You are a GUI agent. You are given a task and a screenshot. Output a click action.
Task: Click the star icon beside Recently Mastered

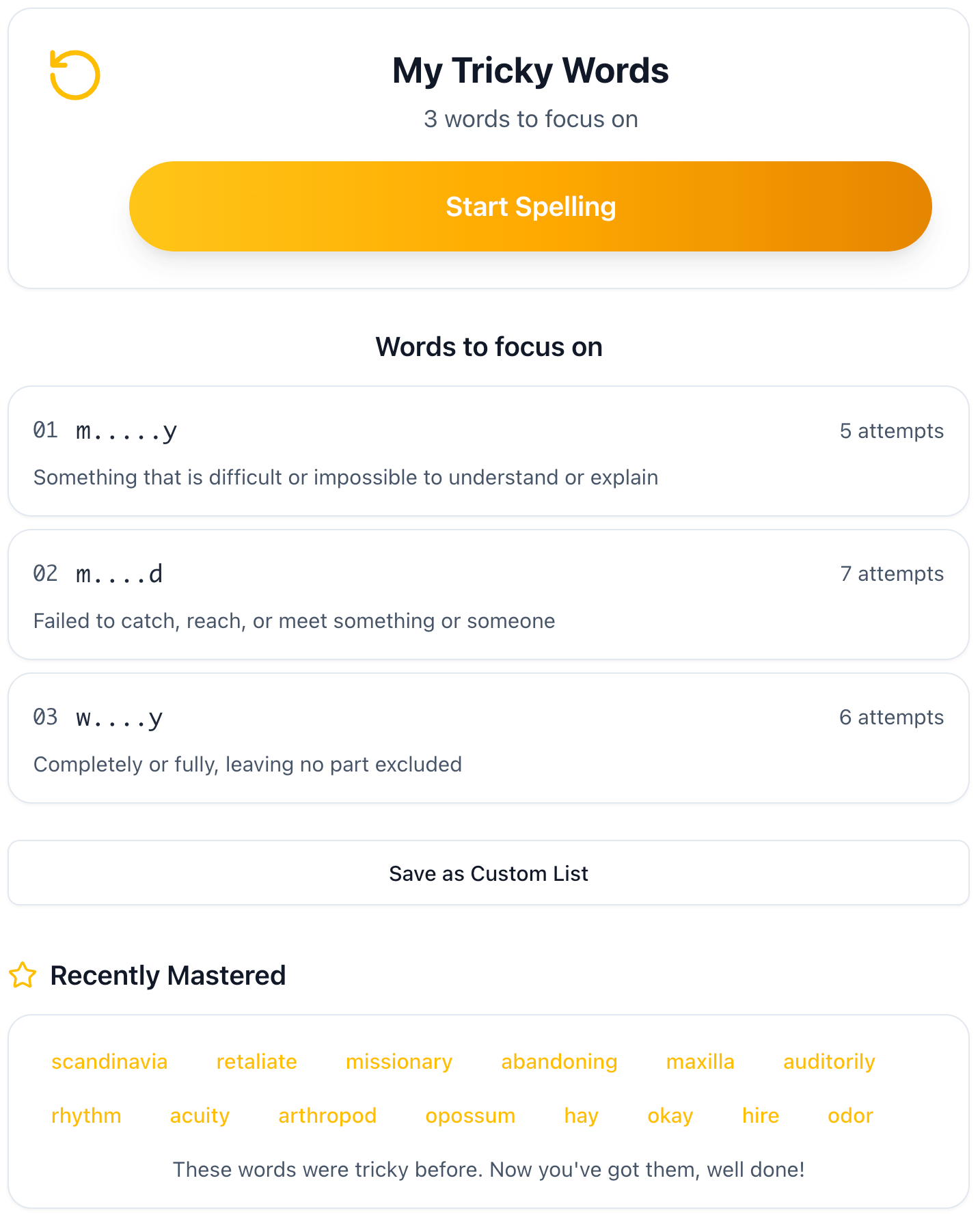[x=24, y=975]
